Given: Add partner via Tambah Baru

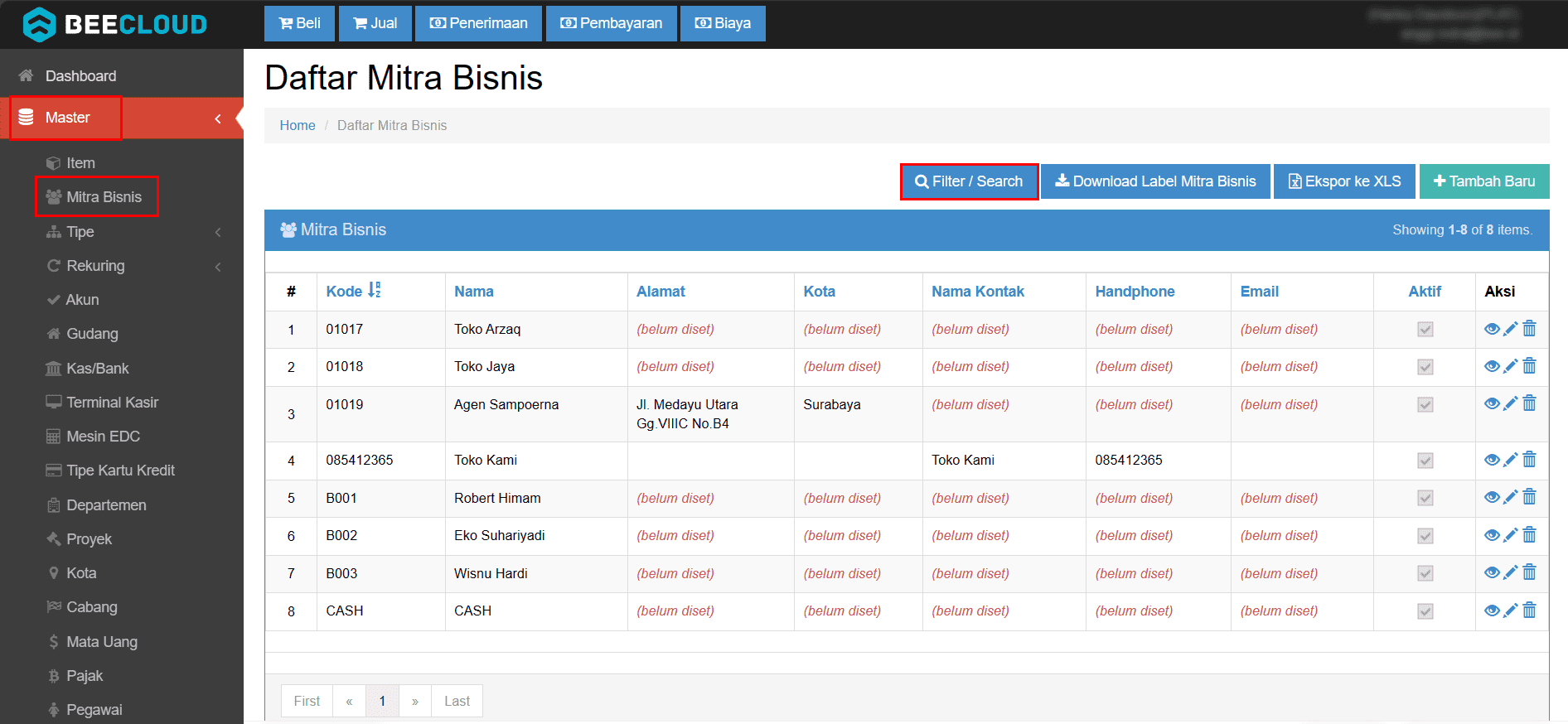Looking at the screenshot, I should pyautogui.click(x=1484, y=181).
